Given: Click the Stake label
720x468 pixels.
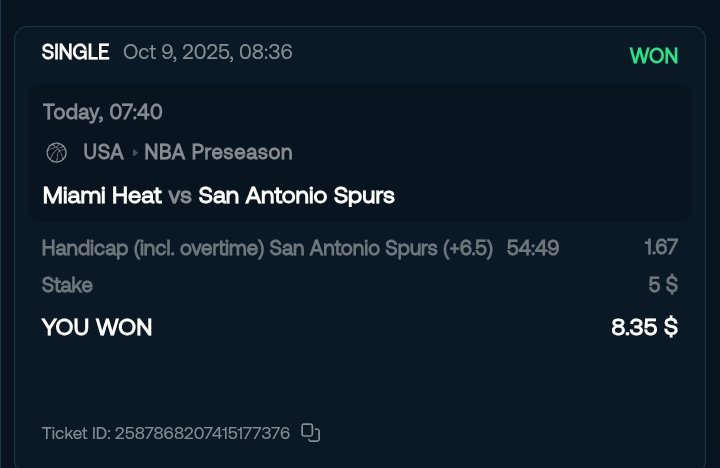Looking at the screenshot, I should (67, 285).
